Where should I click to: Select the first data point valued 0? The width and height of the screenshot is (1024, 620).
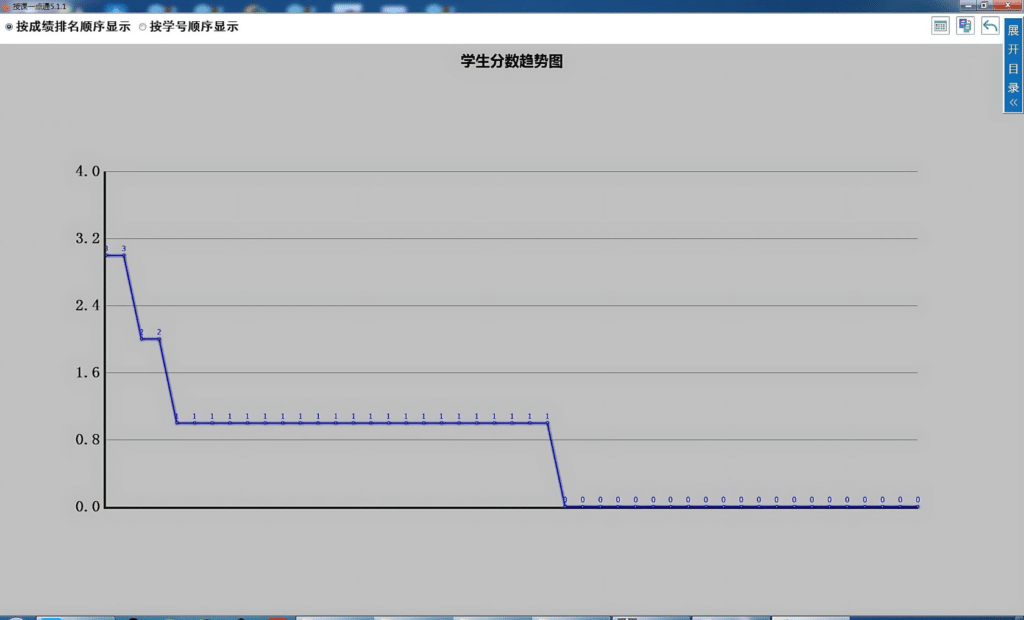[x=565, y=506]
